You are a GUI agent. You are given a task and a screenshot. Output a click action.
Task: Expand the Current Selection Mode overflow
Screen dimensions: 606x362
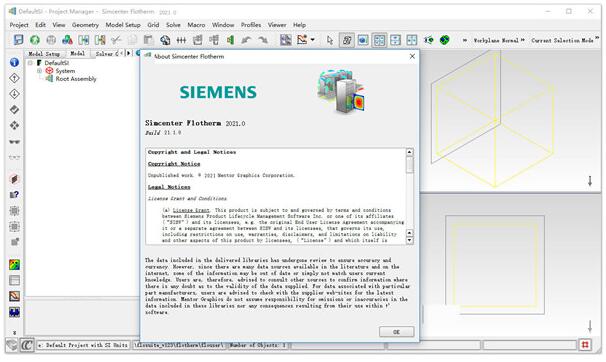[x=597, y=38]
